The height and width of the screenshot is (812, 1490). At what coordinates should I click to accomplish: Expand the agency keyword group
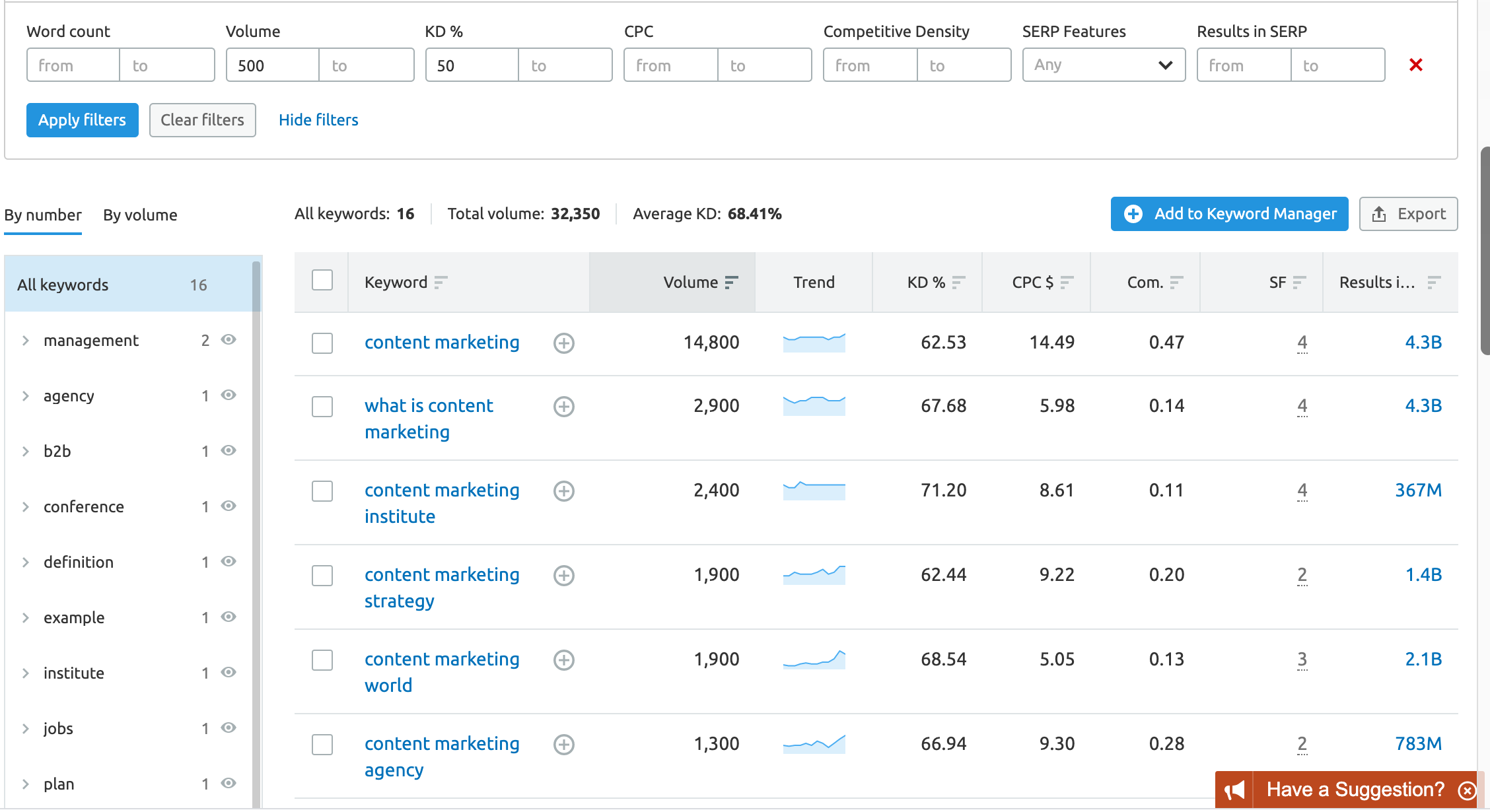tap(26, 396)
